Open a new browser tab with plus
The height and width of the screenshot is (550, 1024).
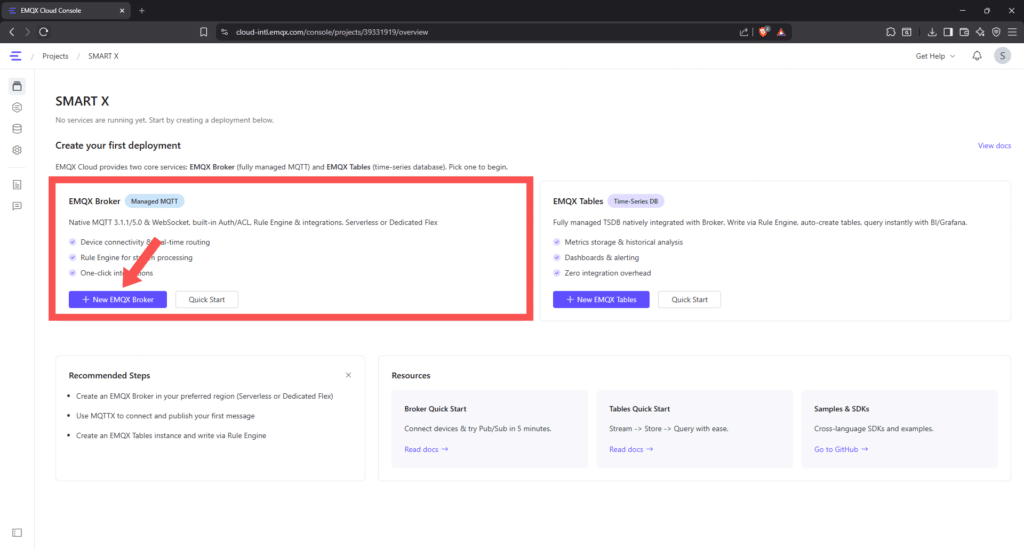142,10
